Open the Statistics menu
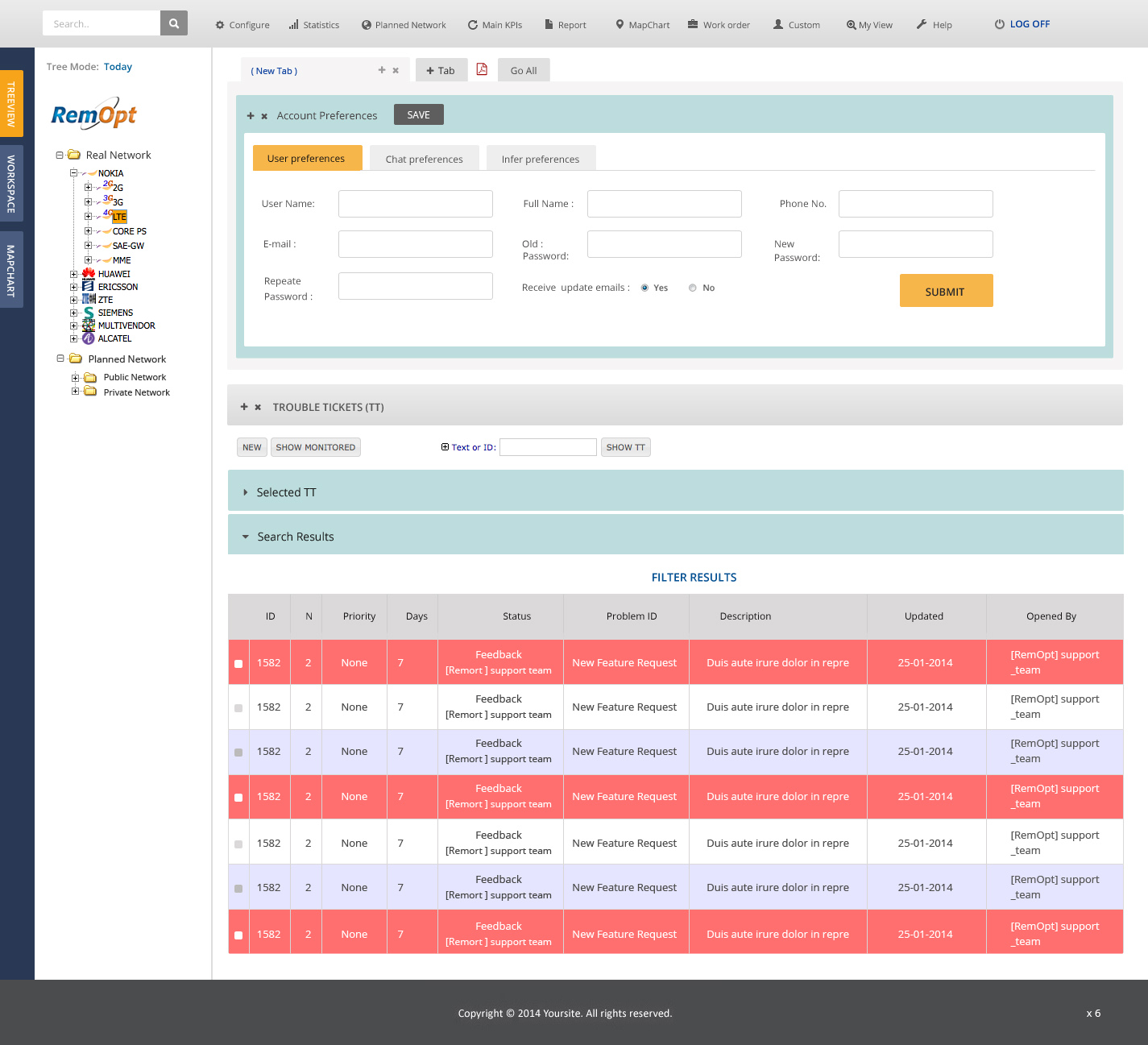This screenshot has width=1148, height=1045. tap(314, 25)
